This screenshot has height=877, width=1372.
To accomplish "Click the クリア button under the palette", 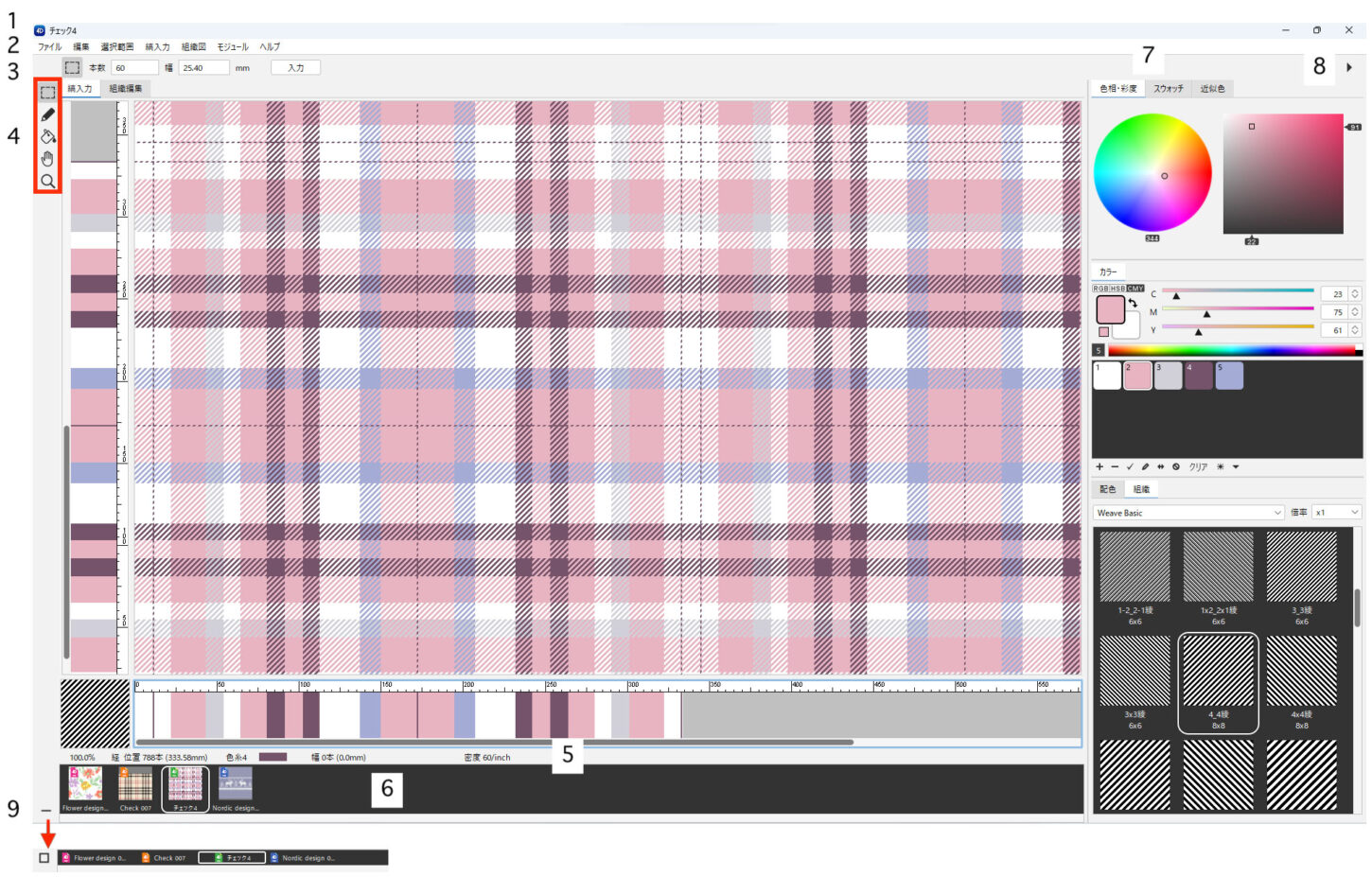I will tap(1198, 467).
